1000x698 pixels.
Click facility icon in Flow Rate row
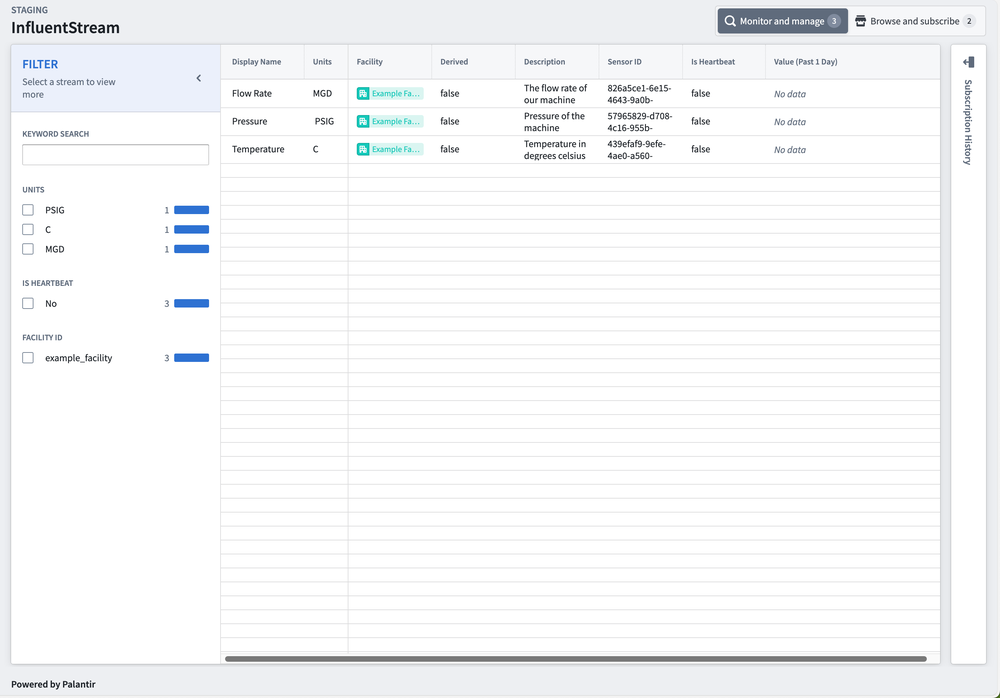click(x=363, y=94)
